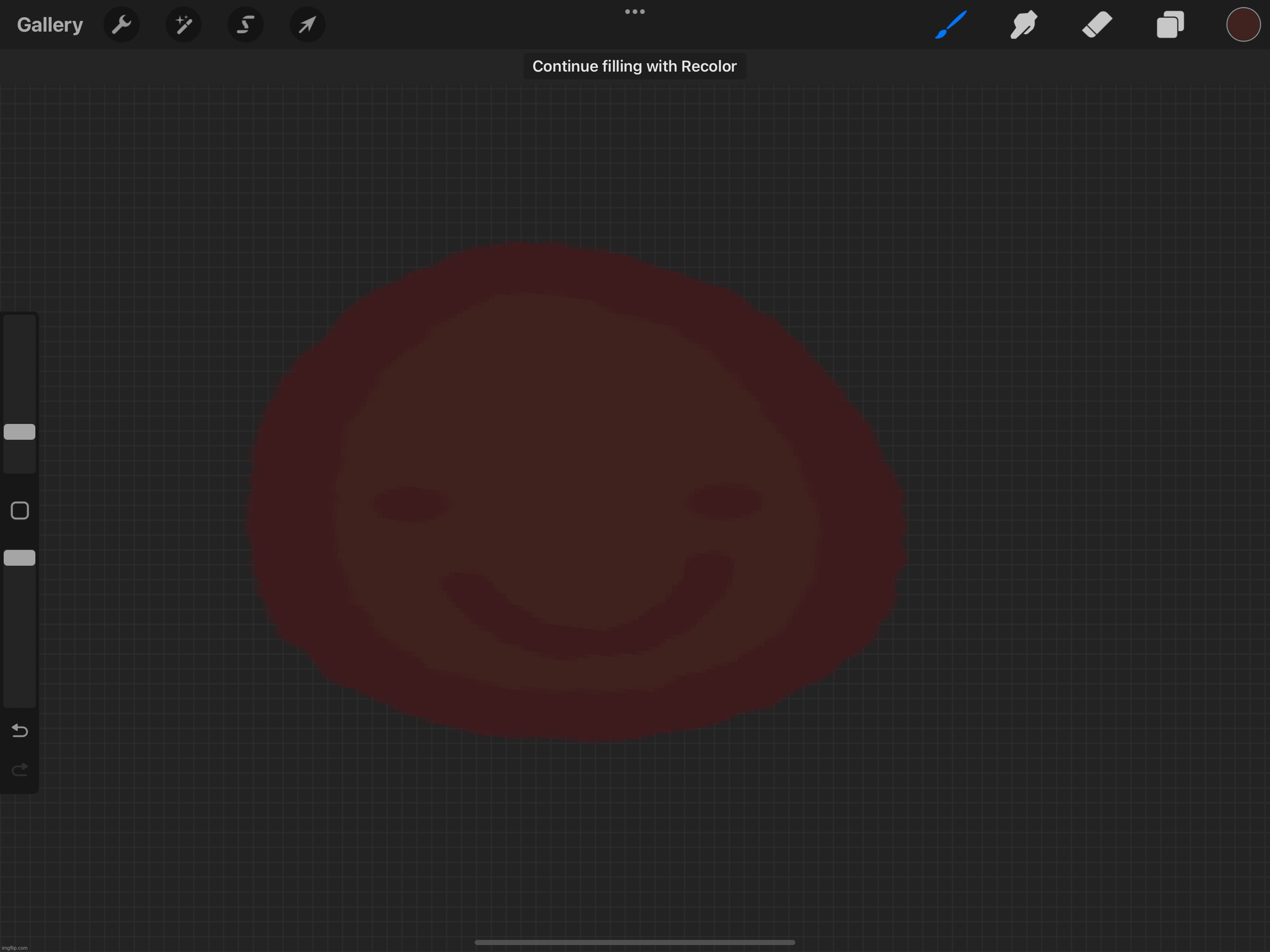The height and width of the screenshot is (952, 1270).
Task: Select the Smudge tool
Action: click(x=1024, y=25)
